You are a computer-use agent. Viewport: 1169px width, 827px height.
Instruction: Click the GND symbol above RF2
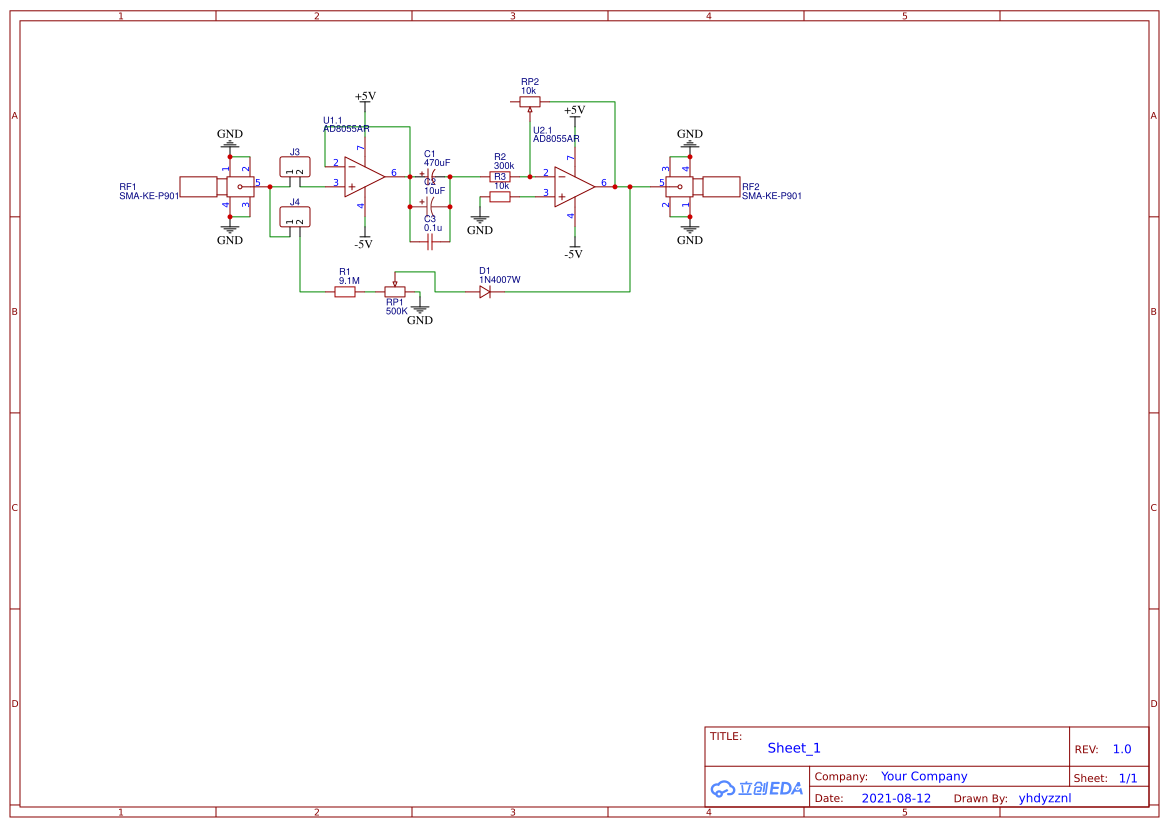(x=690, y=137)
